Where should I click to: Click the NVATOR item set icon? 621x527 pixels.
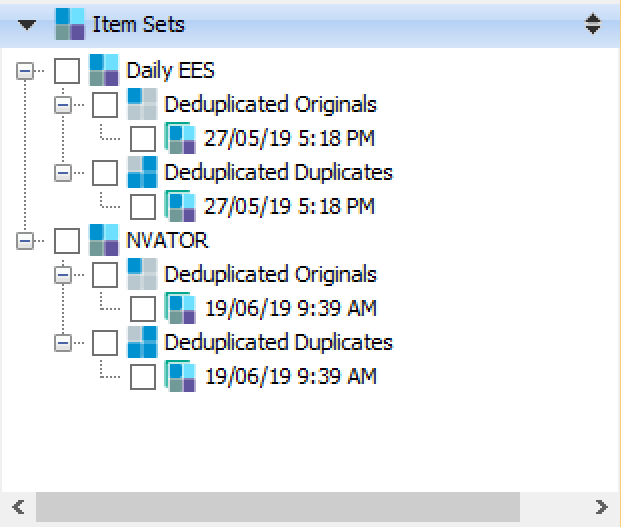[x=104, y=240]
